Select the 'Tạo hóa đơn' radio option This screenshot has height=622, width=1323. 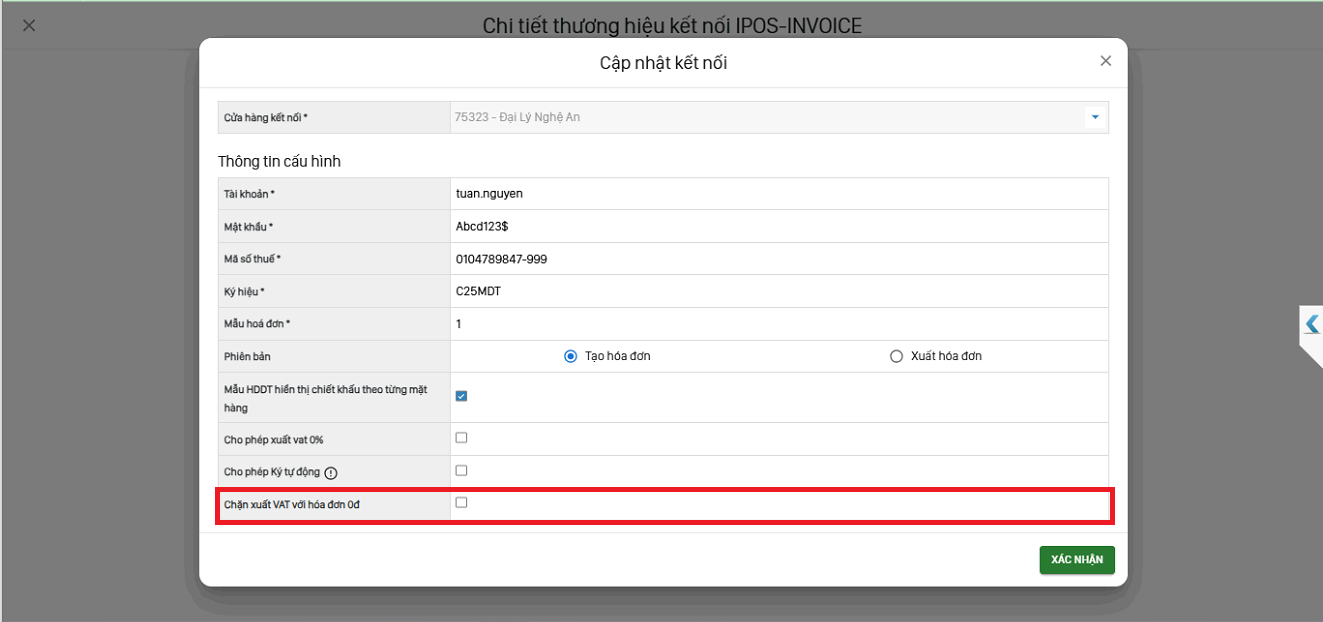point(571,356)
